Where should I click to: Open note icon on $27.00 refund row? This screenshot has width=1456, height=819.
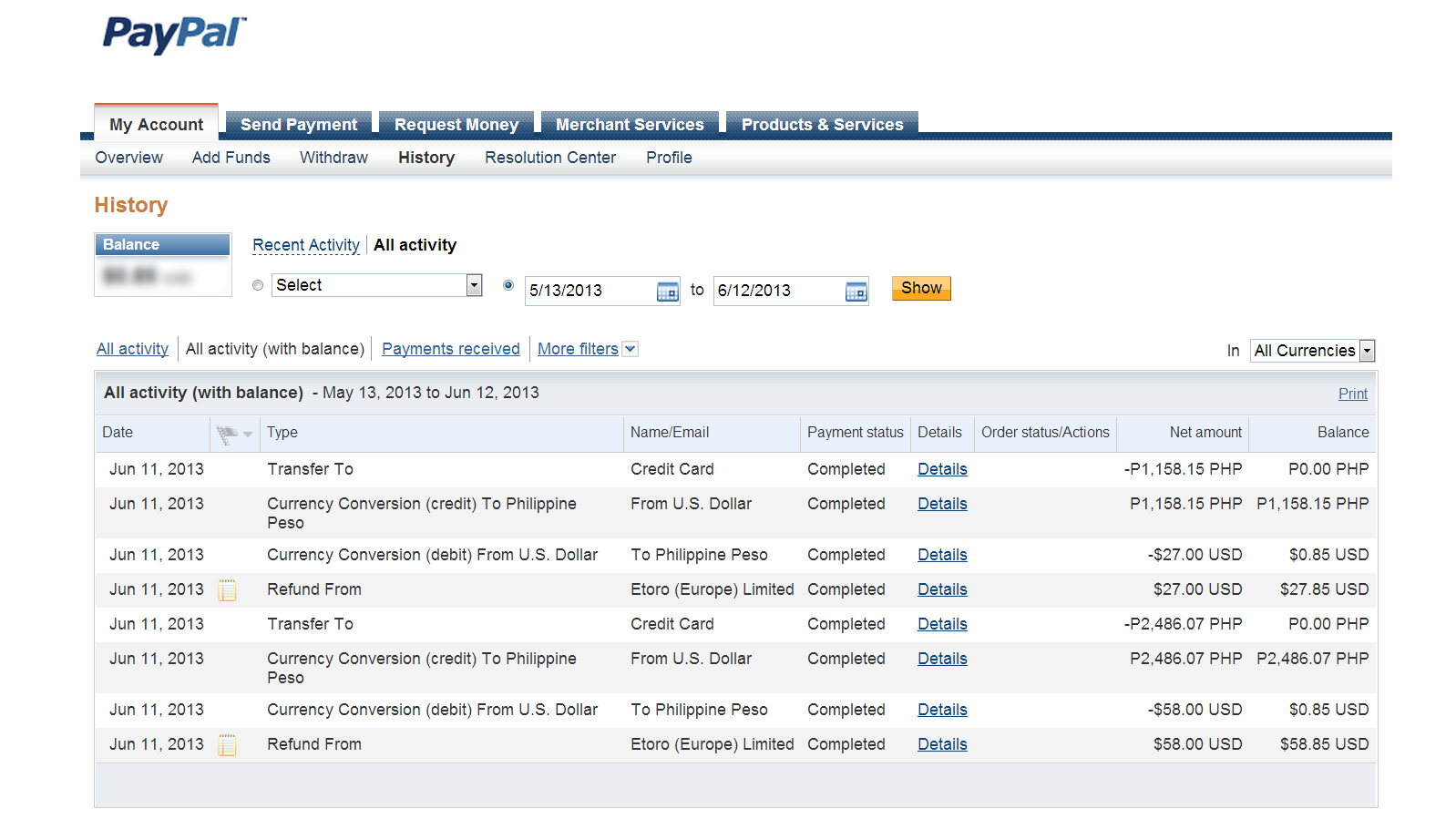pos(228,590)
